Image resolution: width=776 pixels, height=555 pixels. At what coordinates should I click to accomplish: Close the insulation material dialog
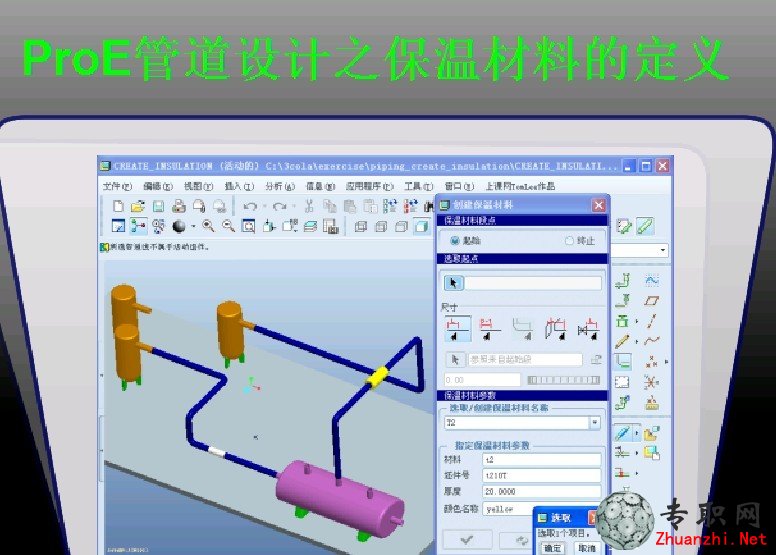point(599,205)
